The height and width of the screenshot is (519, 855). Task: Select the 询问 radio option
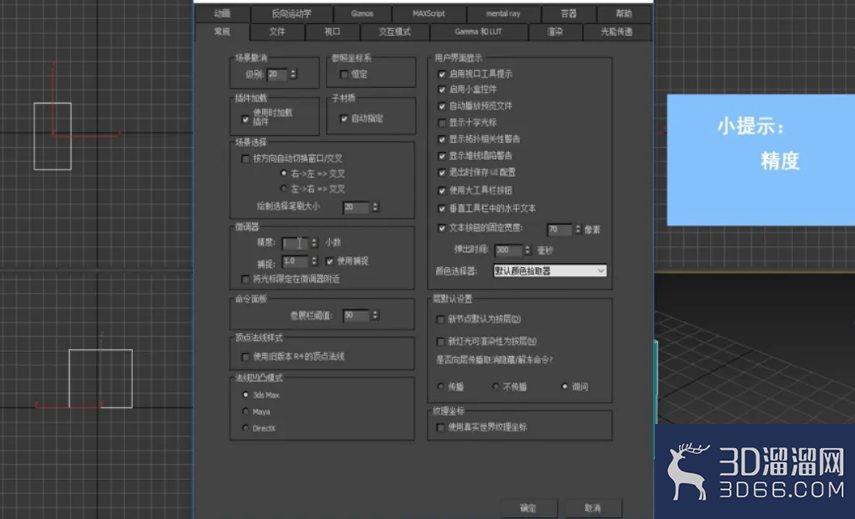click(565, 387)
